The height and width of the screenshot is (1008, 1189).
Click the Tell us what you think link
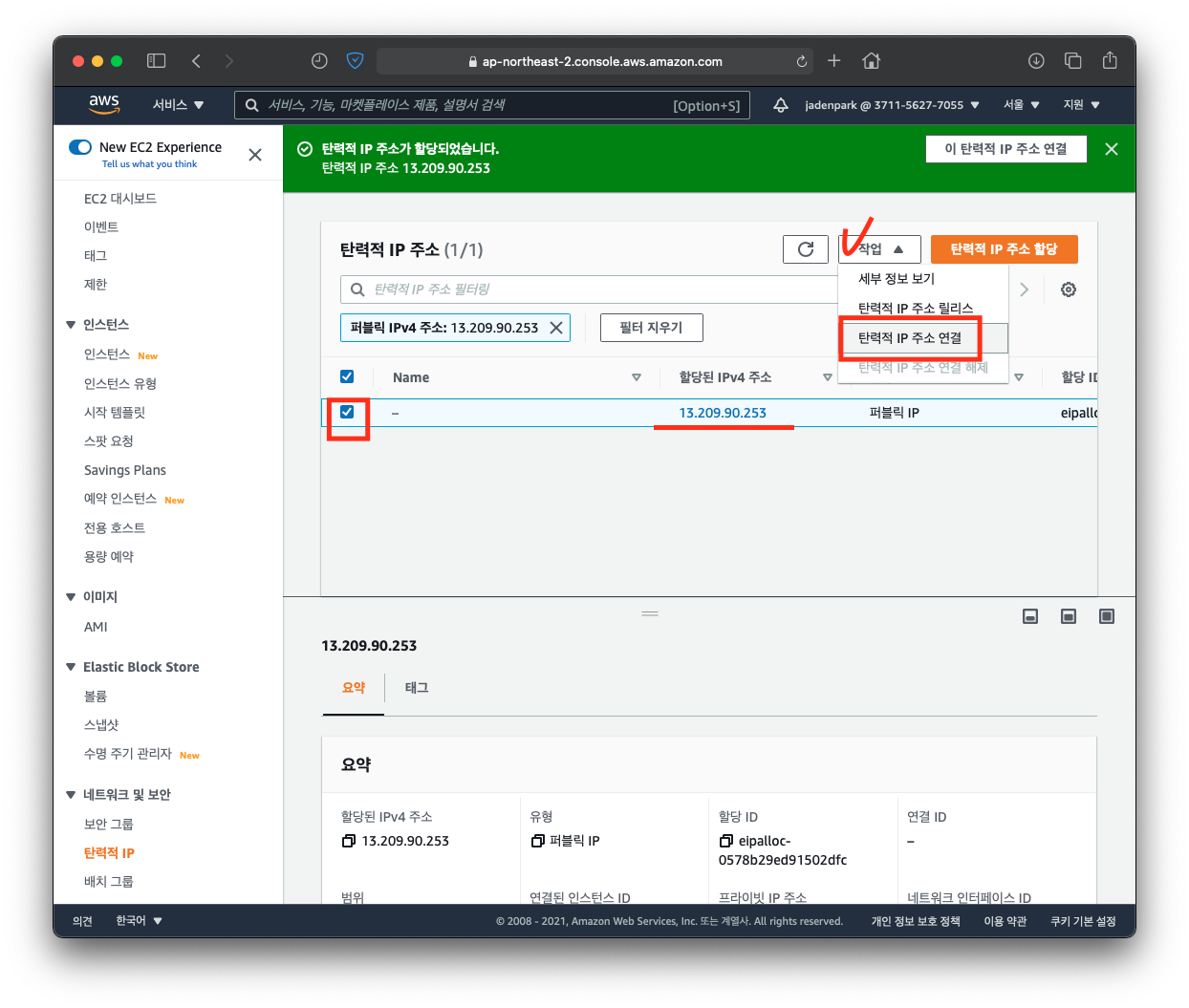point(149,164)
